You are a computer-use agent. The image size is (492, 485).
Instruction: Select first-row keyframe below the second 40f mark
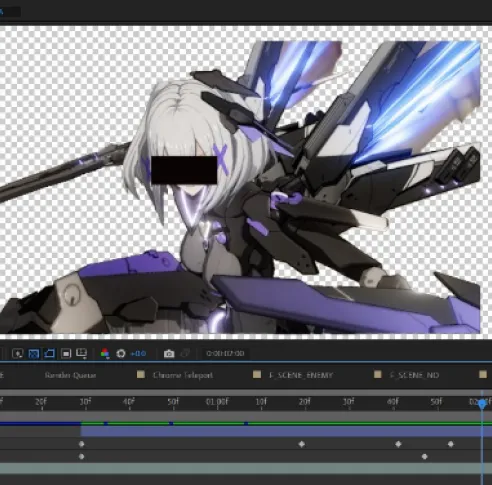click(398, 444)
